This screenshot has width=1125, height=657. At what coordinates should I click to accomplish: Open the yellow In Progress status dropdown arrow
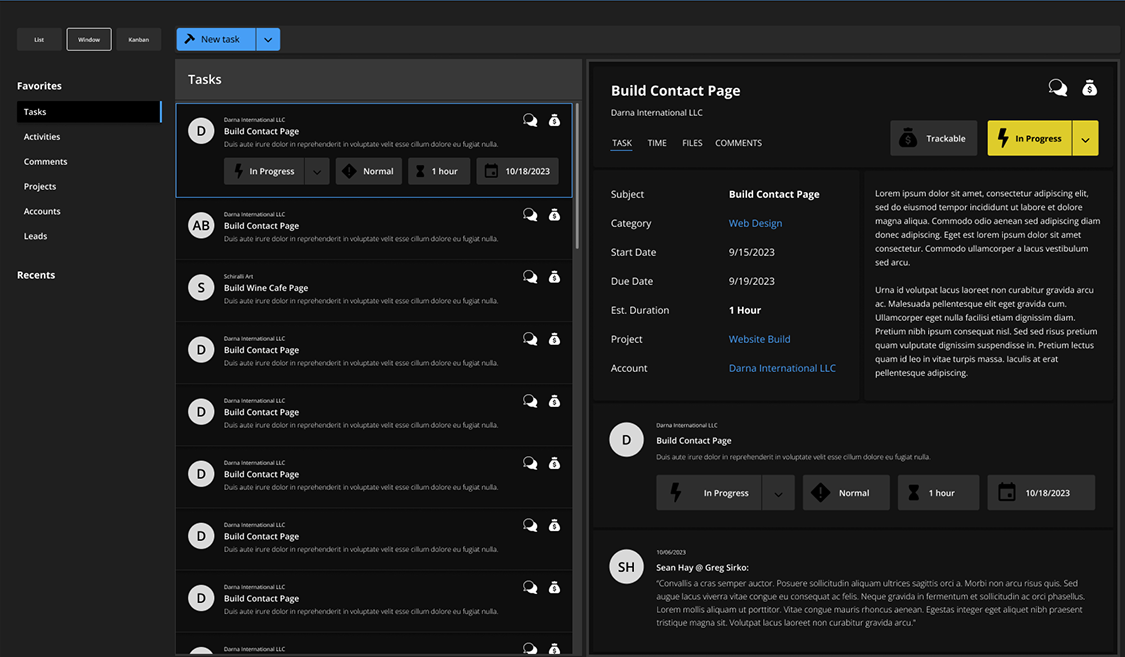pyautogui.click(x=1085, y=139)
